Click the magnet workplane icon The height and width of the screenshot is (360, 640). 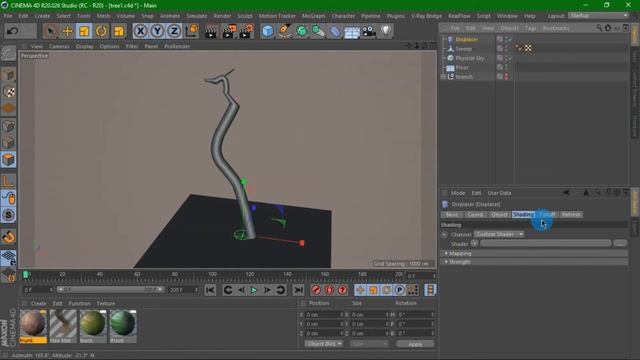(9, 237)
